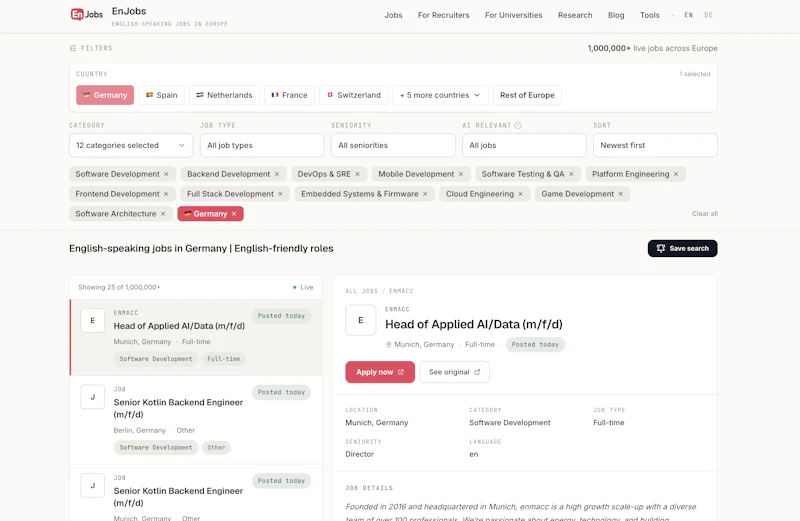Click J logo of Berlin Kotlin job

[92, 397]
